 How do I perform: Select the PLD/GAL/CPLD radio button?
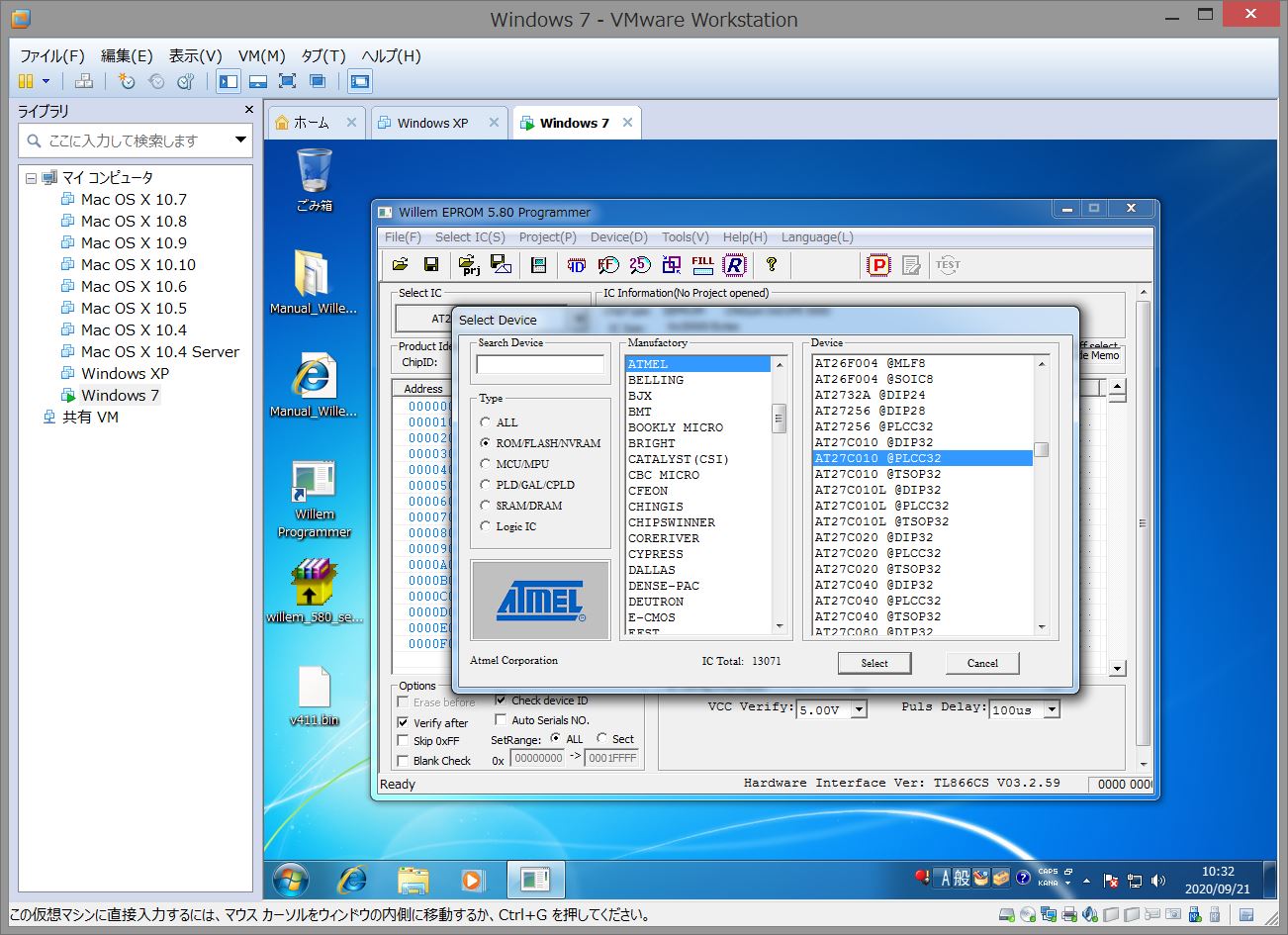coord(485,485)
